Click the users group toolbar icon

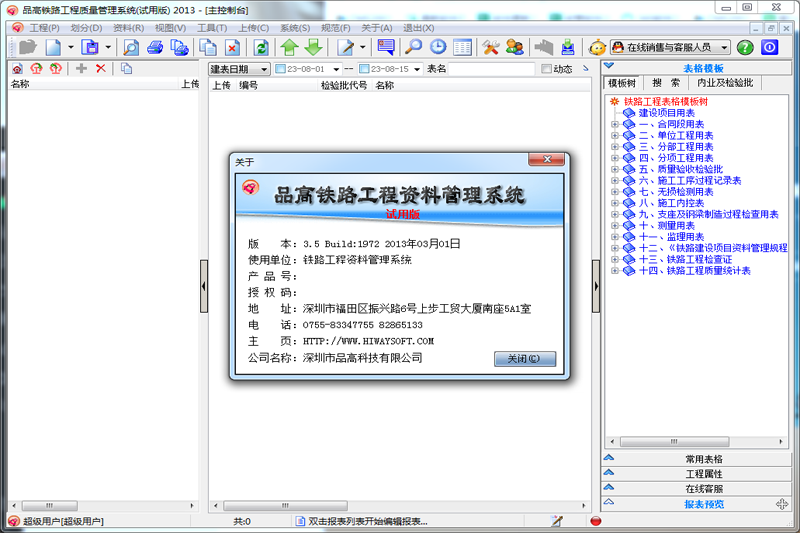pyautogui.click(x=514, y=47)
